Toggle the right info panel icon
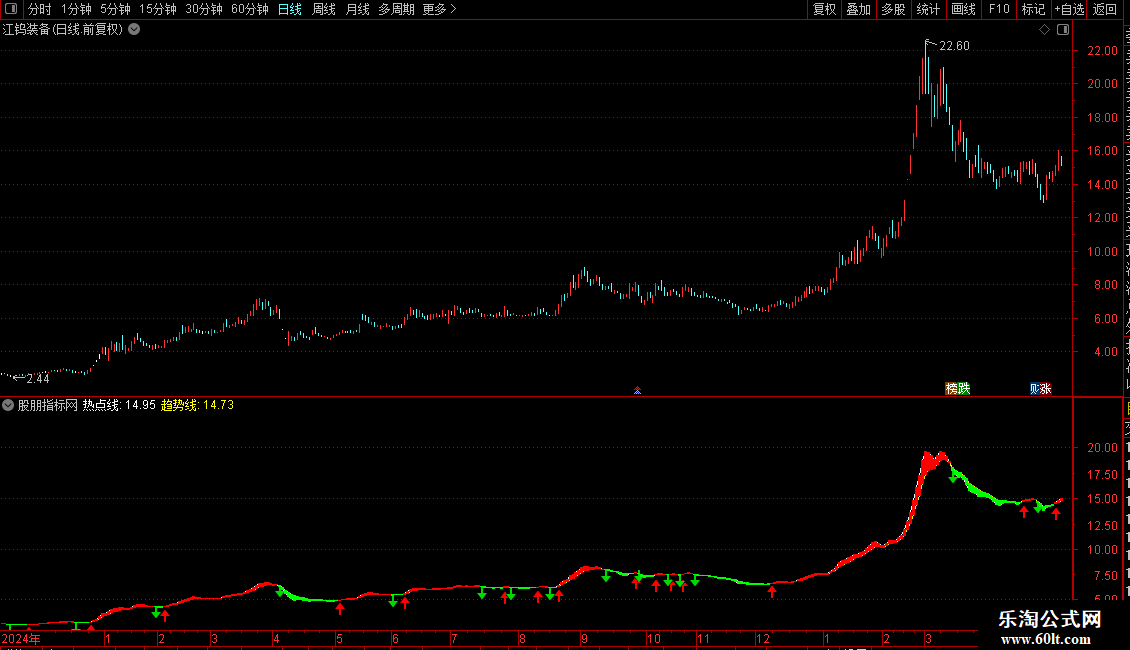The height and width of the screenshot is (650, 1130). click(1063, 30)
